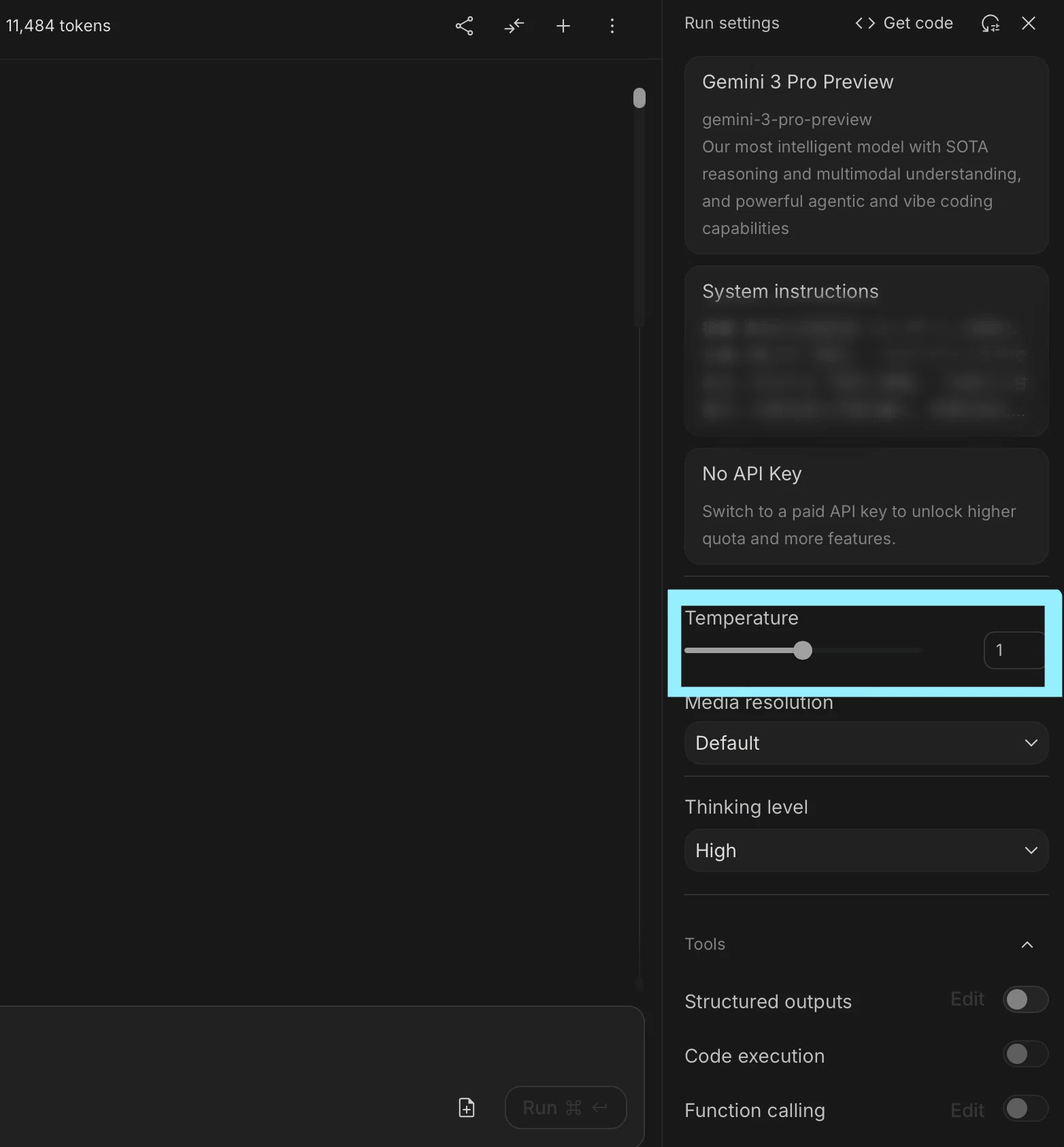Click the Get code button
1064x1147 pixels.
point(904,23)
